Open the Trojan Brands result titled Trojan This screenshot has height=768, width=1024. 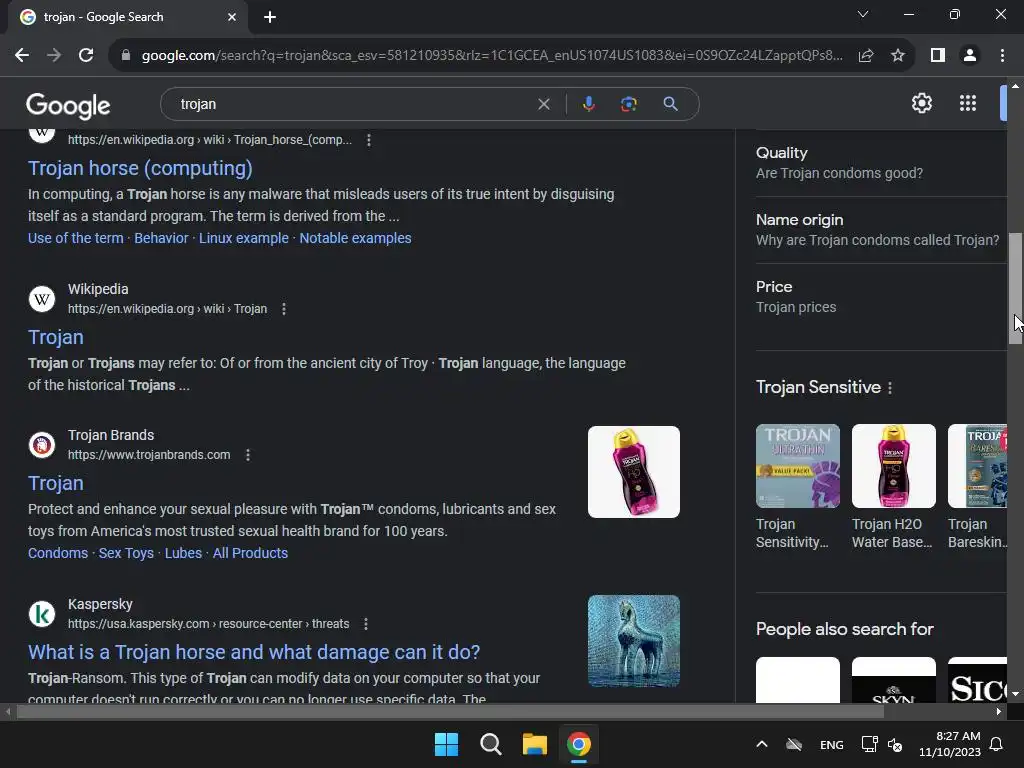click(x=56, y=483)
